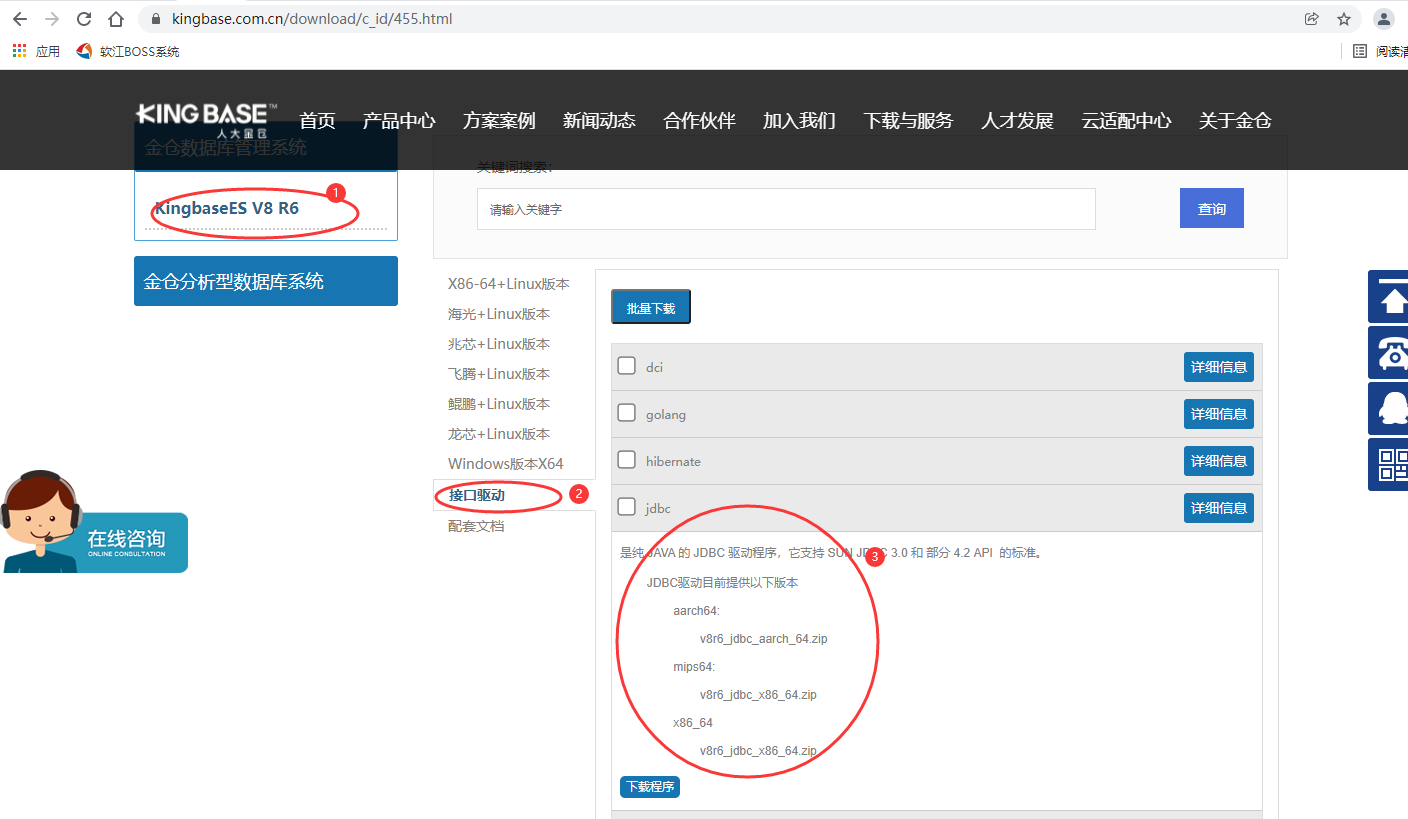Check the hibernate package checkbox
Screen dimensions: 1408x819
[x=627, y=460]
